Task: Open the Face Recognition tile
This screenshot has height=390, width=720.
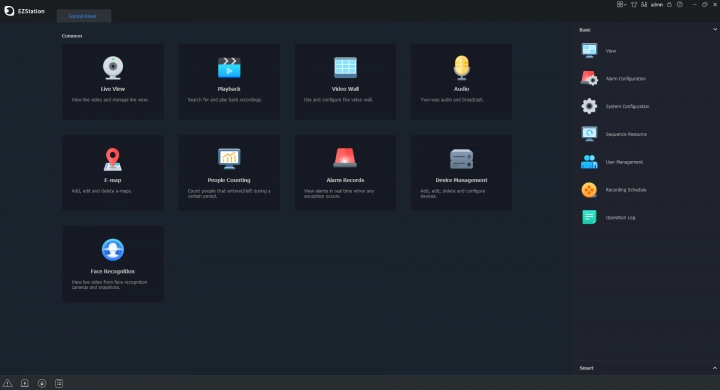Action: tap(112, 264)
